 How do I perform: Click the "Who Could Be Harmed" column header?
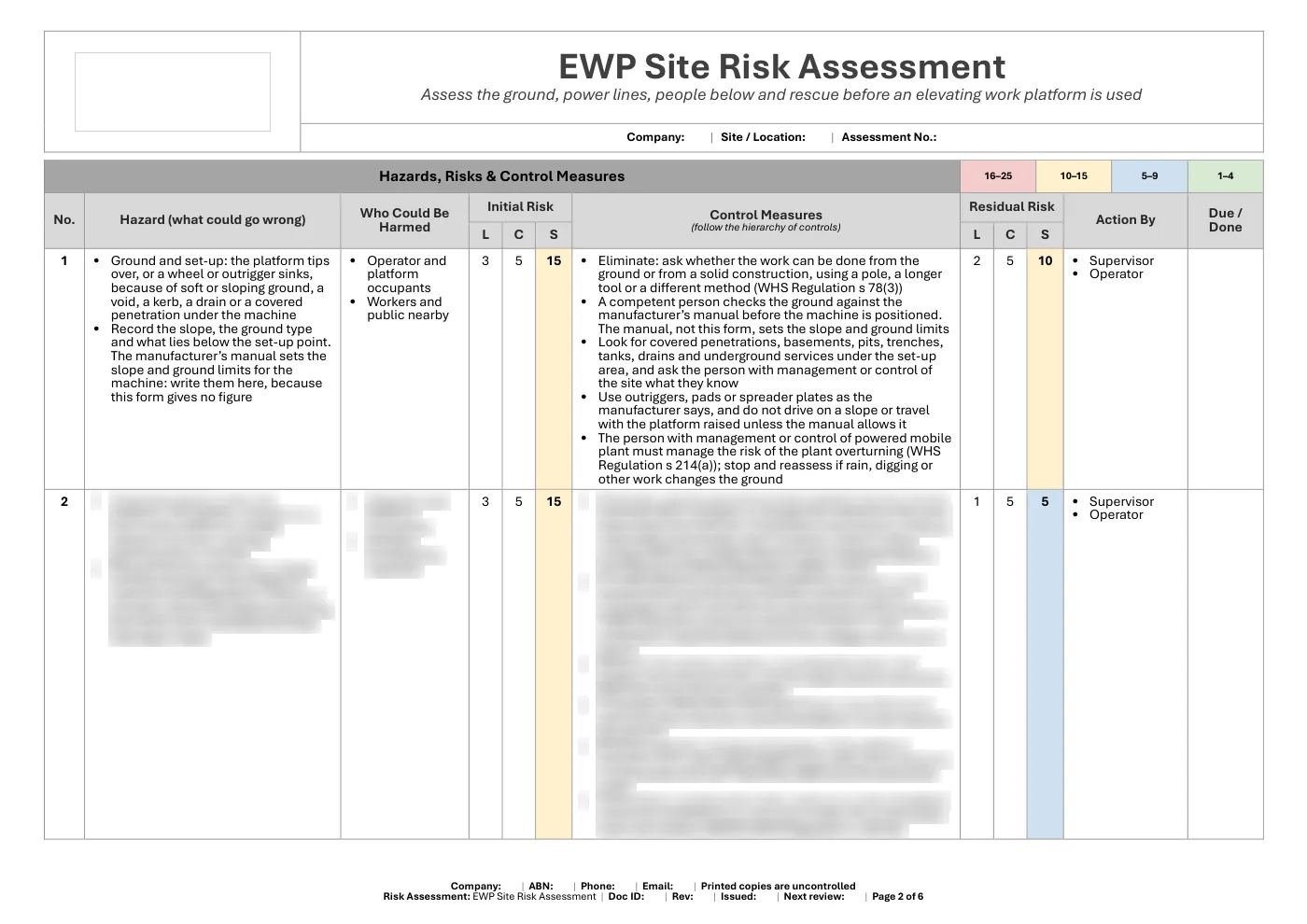click(x=404, y=220)
